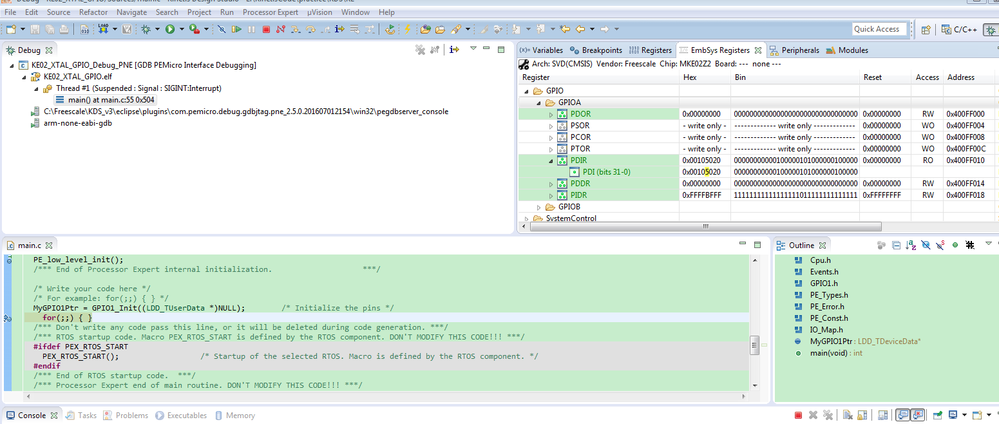The height and width of the screenshot is (424, 999).
Task: Expand the PDOR register row
Action: click(551, 114)
